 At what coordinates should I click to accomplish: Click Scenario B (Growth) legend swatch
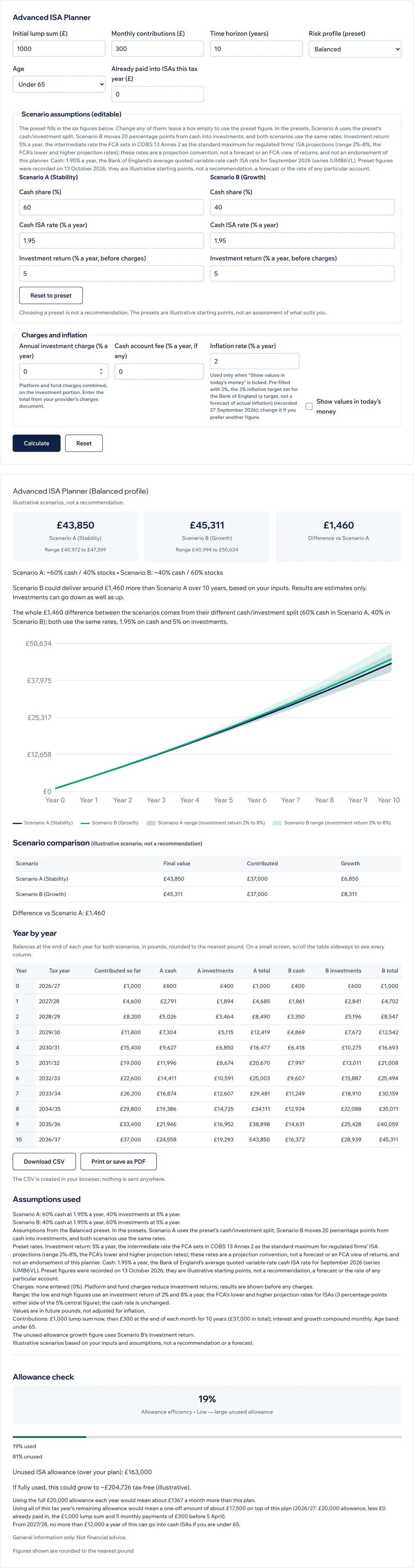click(x=85, y=823)
